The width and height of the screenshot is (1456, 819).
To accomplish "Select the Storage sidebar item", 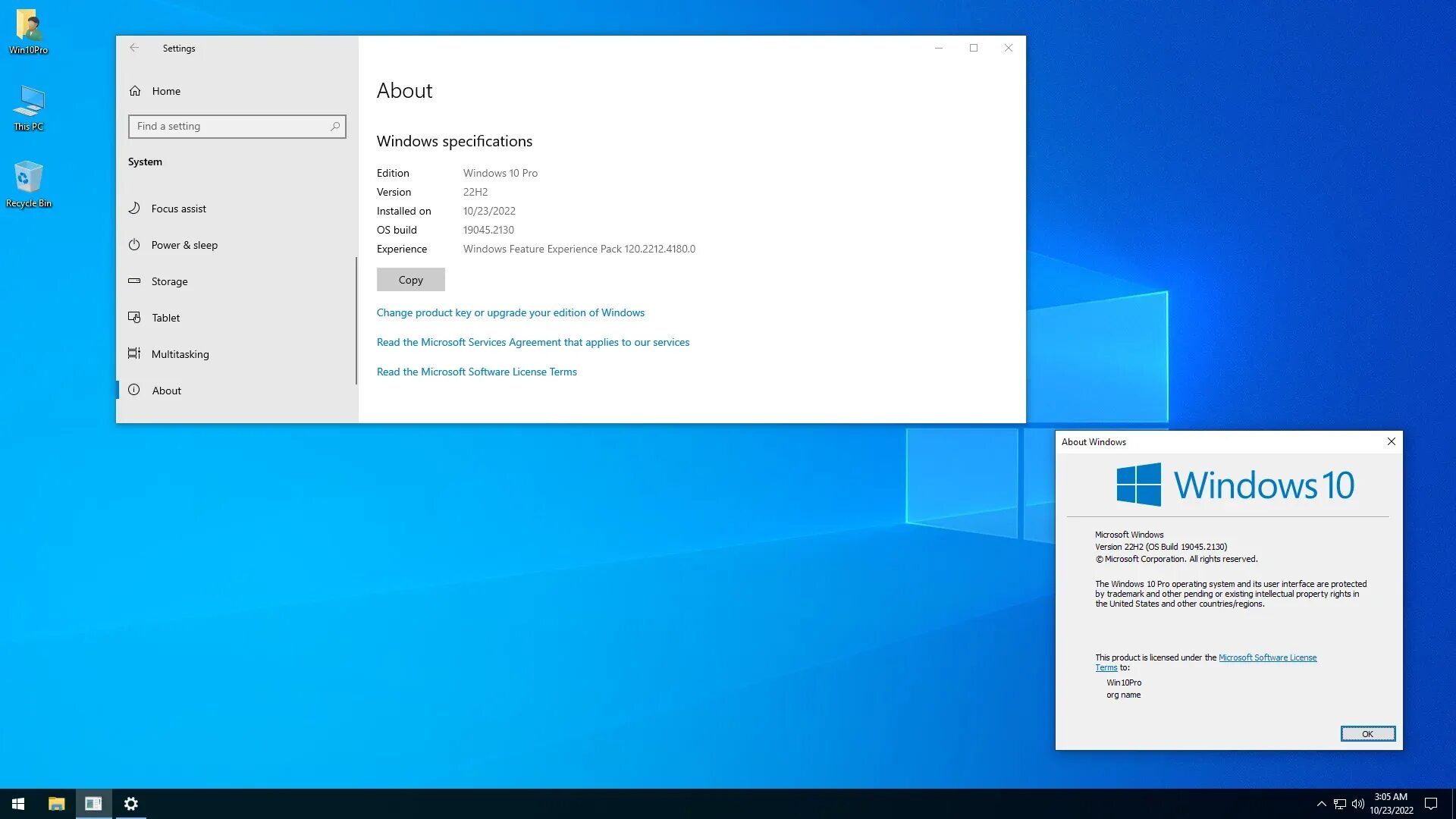I will pos(169,281).
